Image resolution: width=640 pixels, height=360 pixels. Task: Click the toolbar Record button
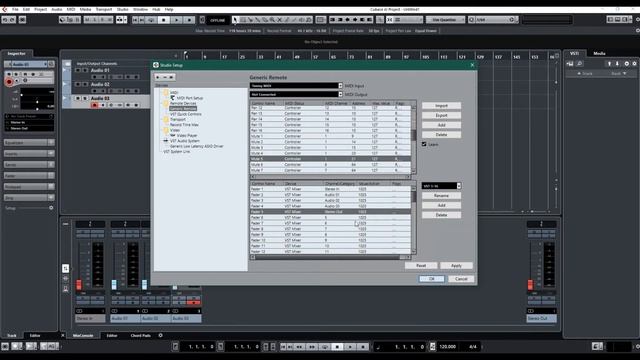pos(189,20)
